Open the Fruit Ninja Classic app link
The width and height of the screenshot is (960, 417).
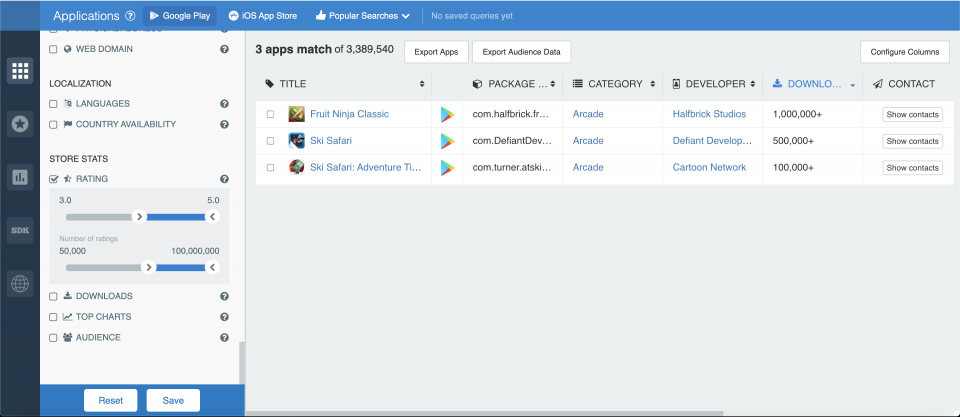pyautogui.click(x=350, y=114)
